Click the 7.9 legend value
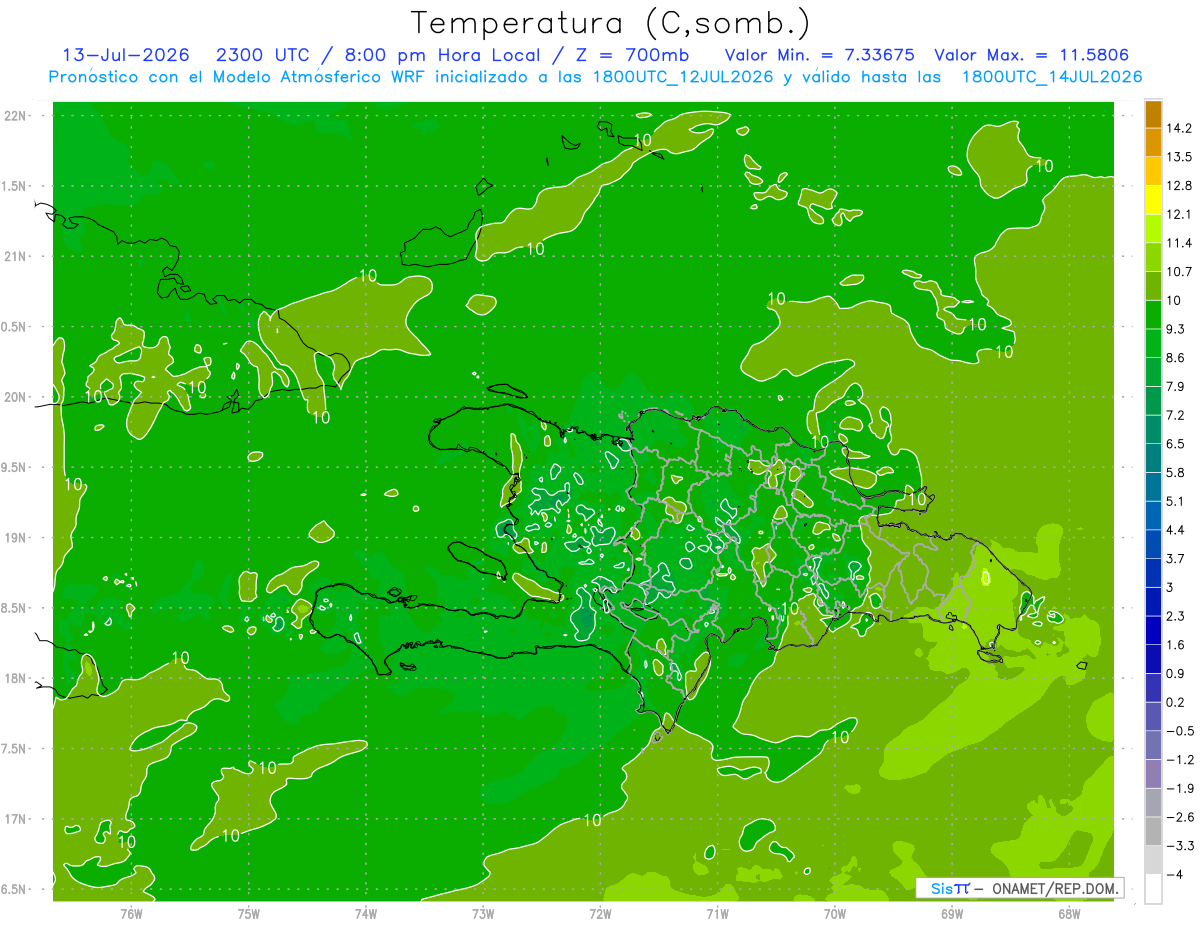Image resolution: width=1200 pixels, height=927 pixels. click(1176, 386)
